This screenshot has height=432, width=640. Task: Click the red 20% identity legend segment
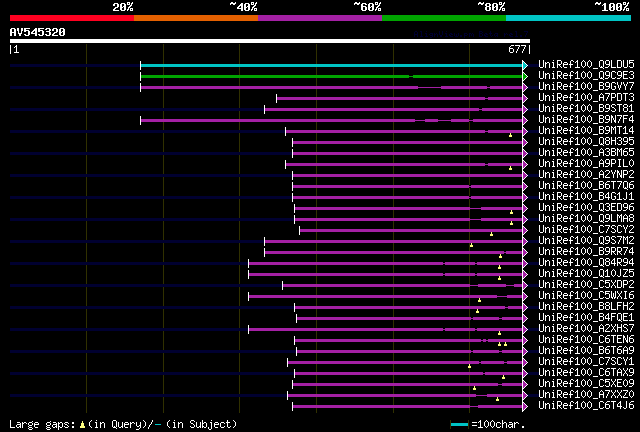(x=72, y=18)
